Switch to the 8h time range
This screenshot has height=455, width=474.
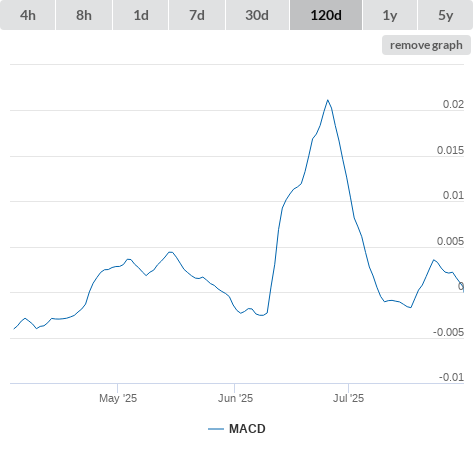coord(84,15)
